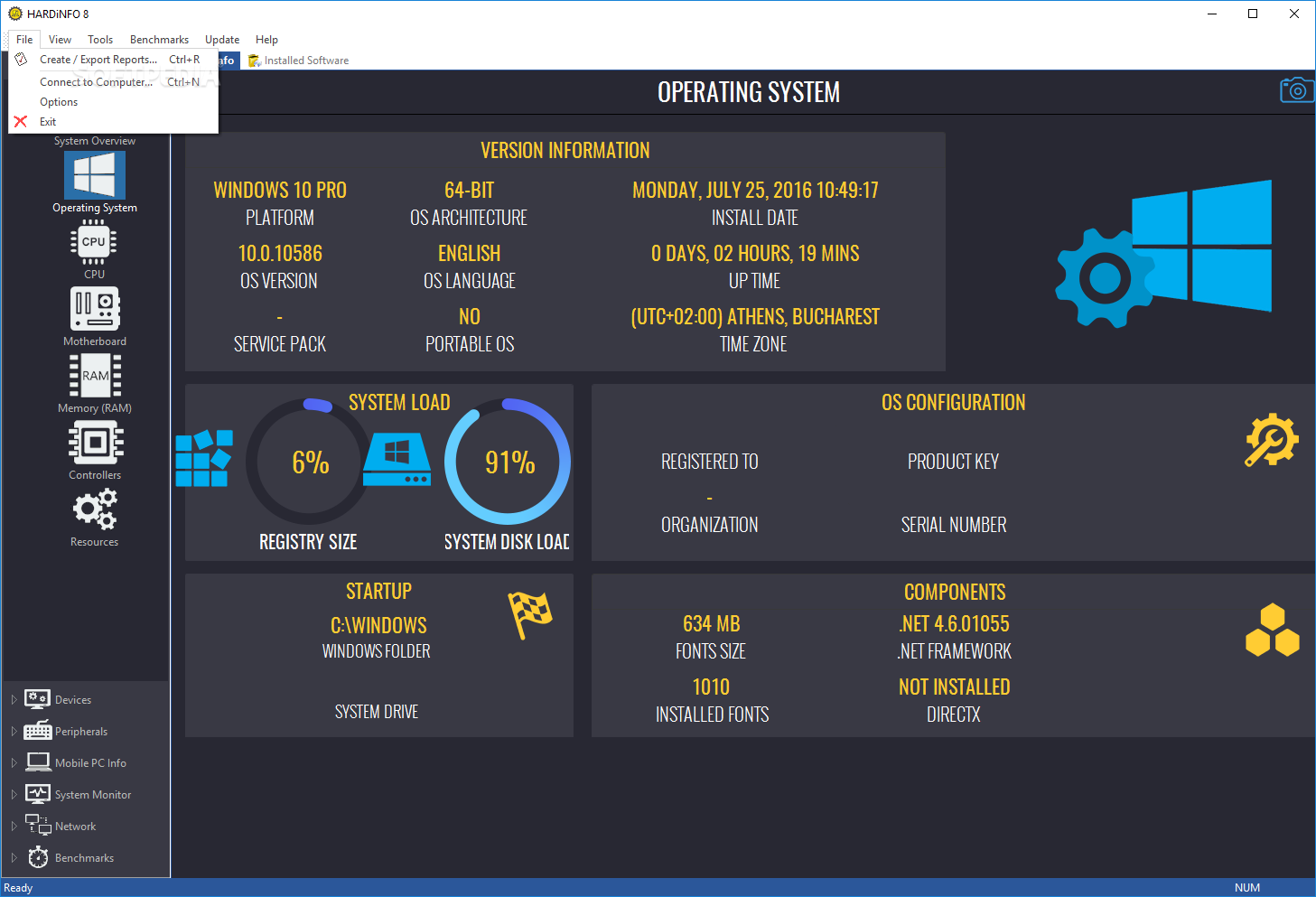This screenshot has width=1316, height=897.
Task: Select the CPU chip icon in sidebar
Action: coord(94,242)
